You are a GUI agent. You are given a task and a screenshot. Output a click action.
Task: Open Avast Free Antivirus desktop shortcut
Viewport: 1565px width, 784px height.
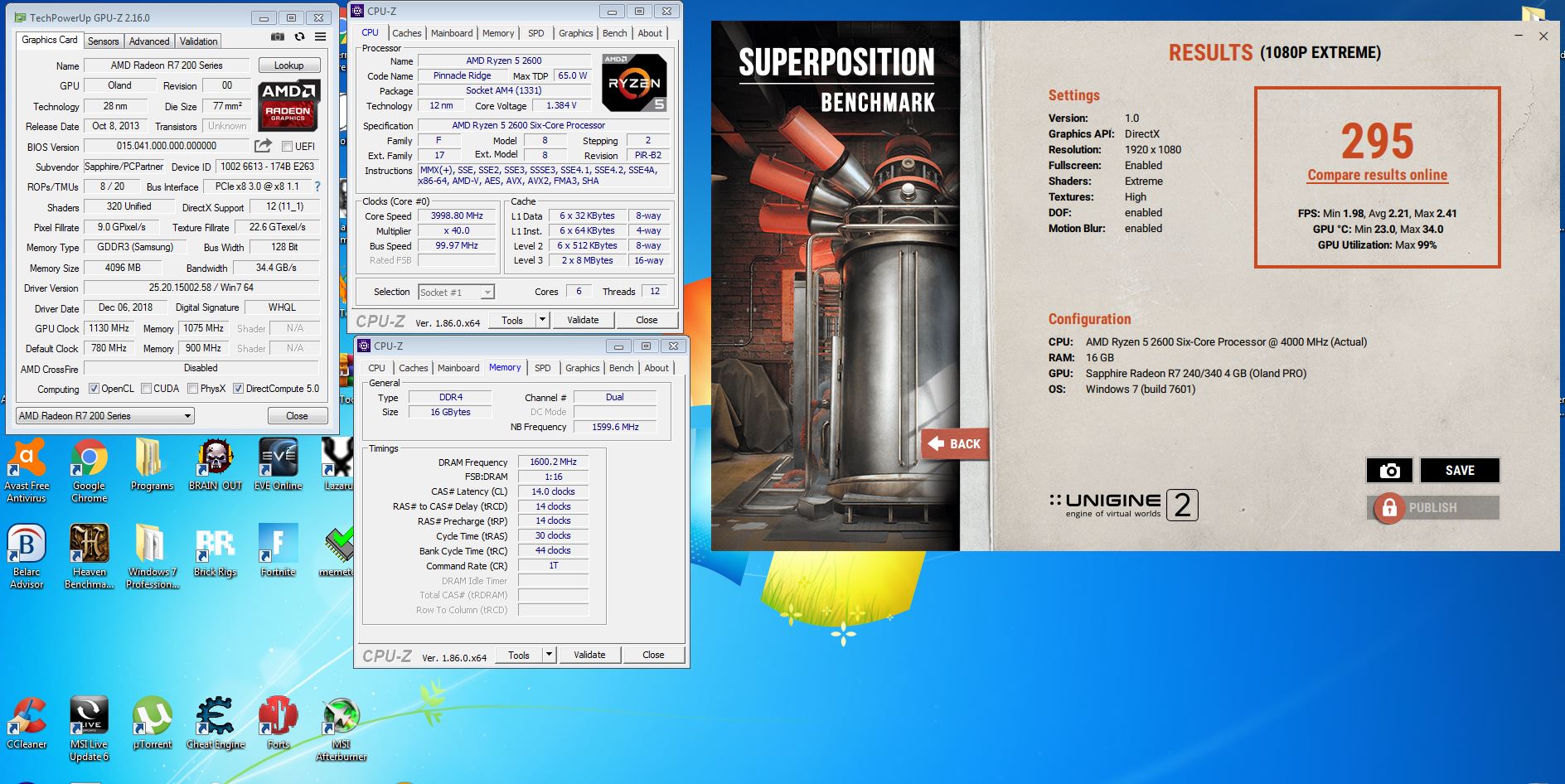coord(27,471)
